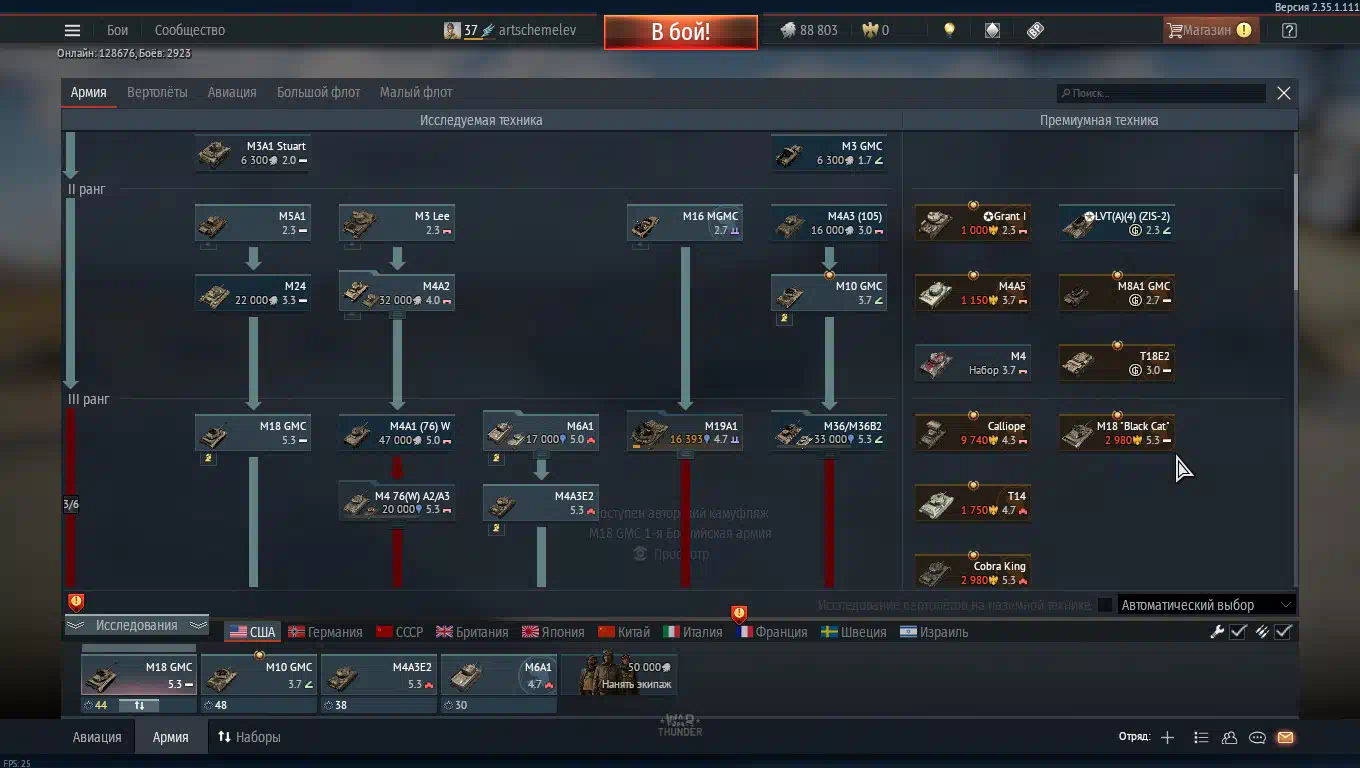1360x768 pixels.
Task: Select the M4A3E2 crew slot
Action: (379, 675)
